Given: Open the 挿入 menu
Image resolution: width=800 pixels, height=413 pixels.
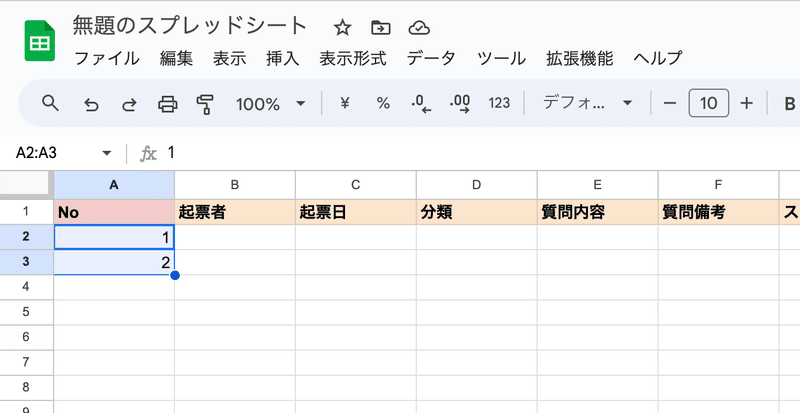Looking at the screenshot, I should click(x=283, y=58).
